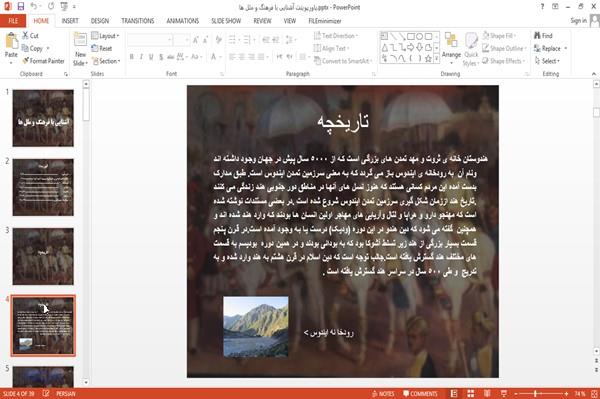Viewport: 600px width, 399px height.
Task: Toggle Strikethrough formatting
Action: [x=171, y=57]
